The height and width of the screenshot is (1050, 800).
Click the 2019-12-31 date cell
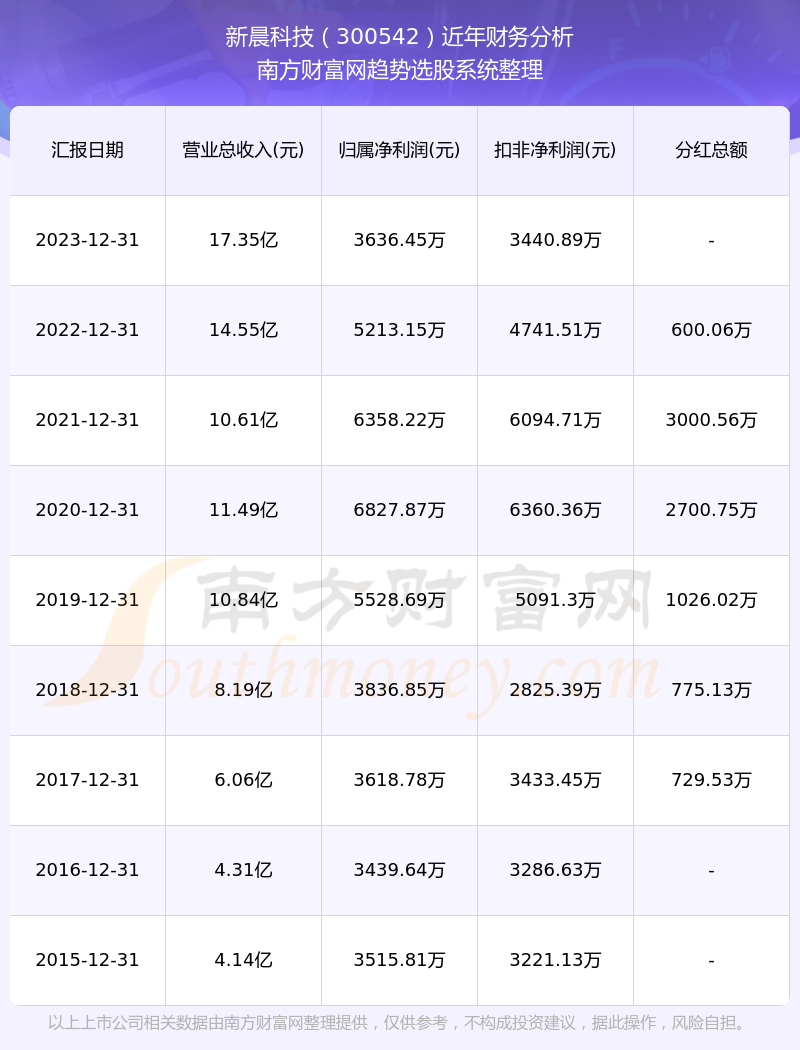tap(88, 600)
